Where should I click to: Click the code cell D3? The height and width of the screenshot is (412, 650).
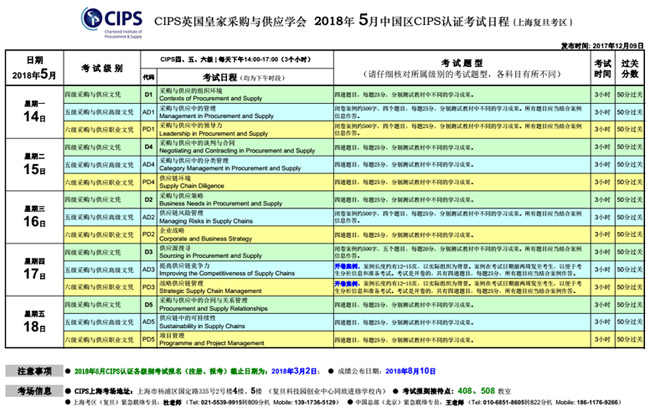tap(149, 252)
